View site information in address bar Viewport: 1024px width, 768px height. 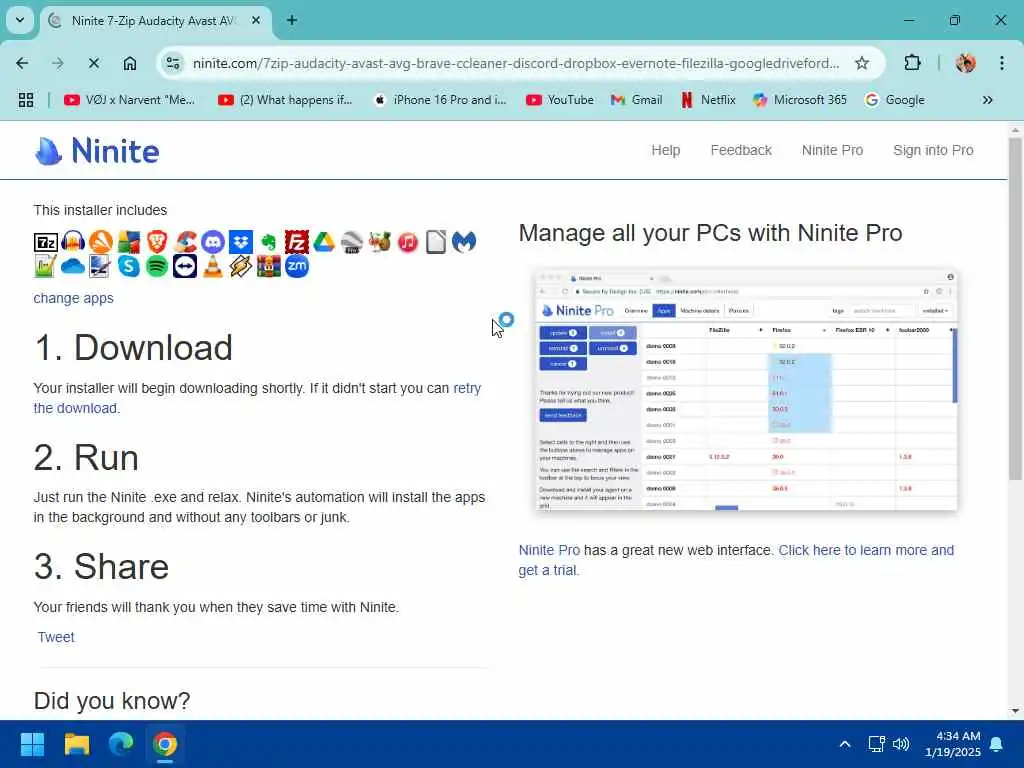point(173,63)
